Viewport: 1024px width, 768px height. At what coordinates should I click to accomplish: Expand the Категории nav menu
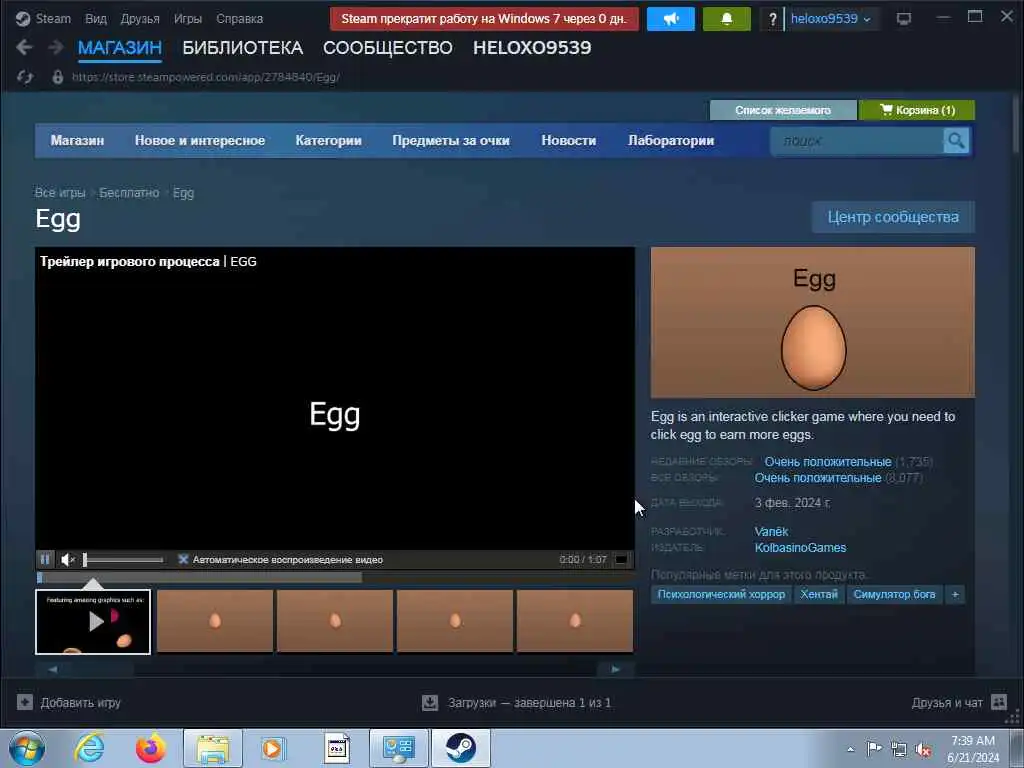tap(328, 140)
